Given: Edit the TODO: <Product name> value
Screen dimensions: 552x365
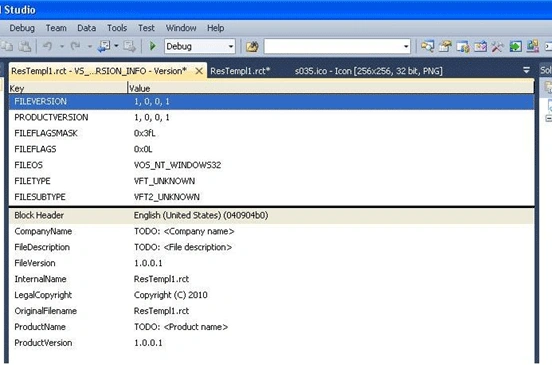Looking at the screenshot, I should tap(181, 327).
